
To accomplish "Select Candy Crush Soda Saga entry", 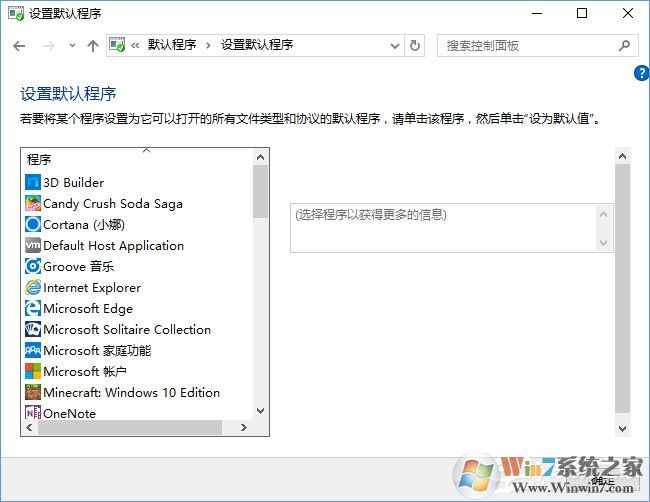I will pos(113,204).
